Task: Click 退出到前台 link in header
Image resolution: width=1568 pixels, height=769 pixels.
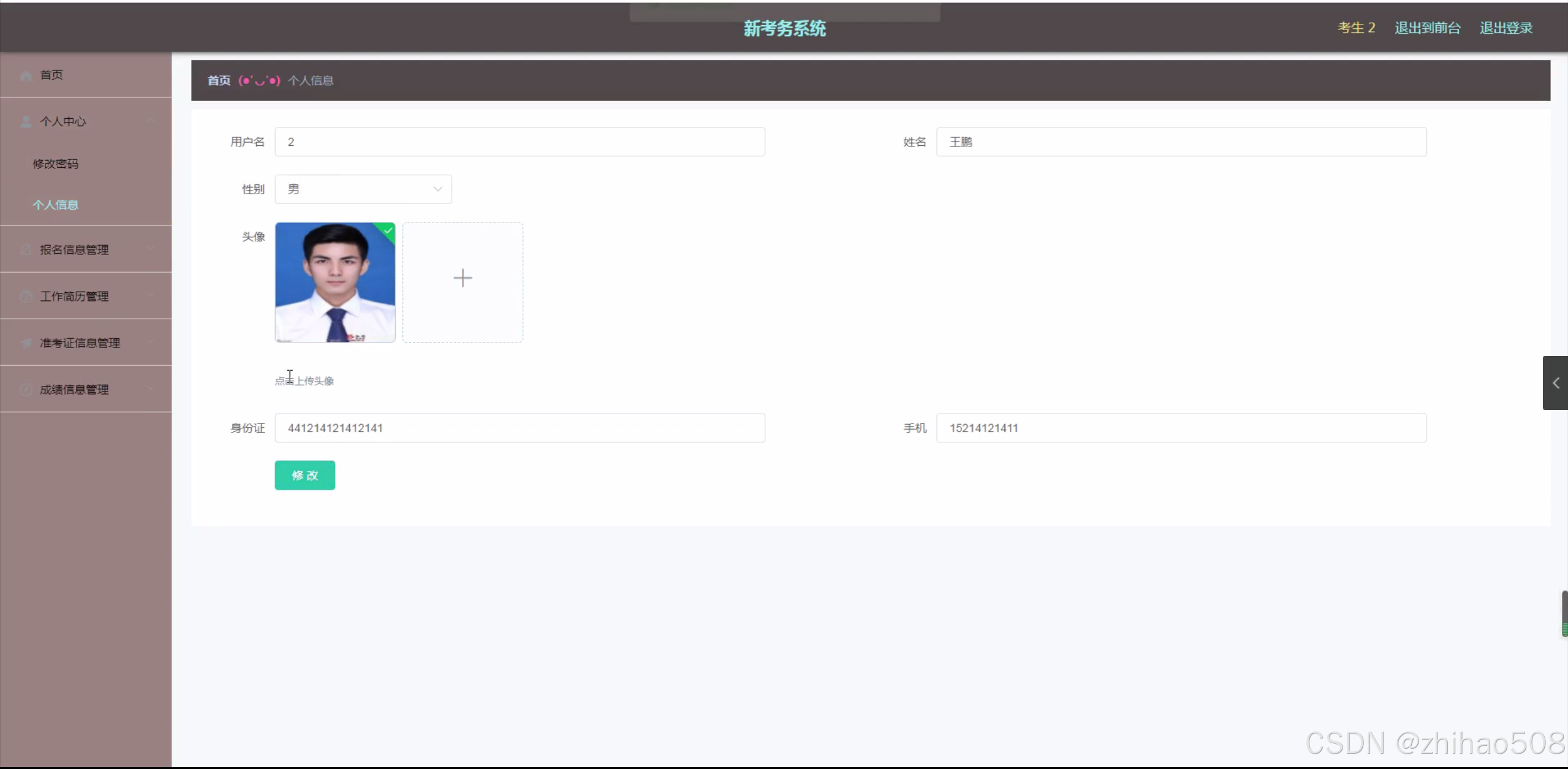Action: pyautogui.click(x=1427, y=28)
